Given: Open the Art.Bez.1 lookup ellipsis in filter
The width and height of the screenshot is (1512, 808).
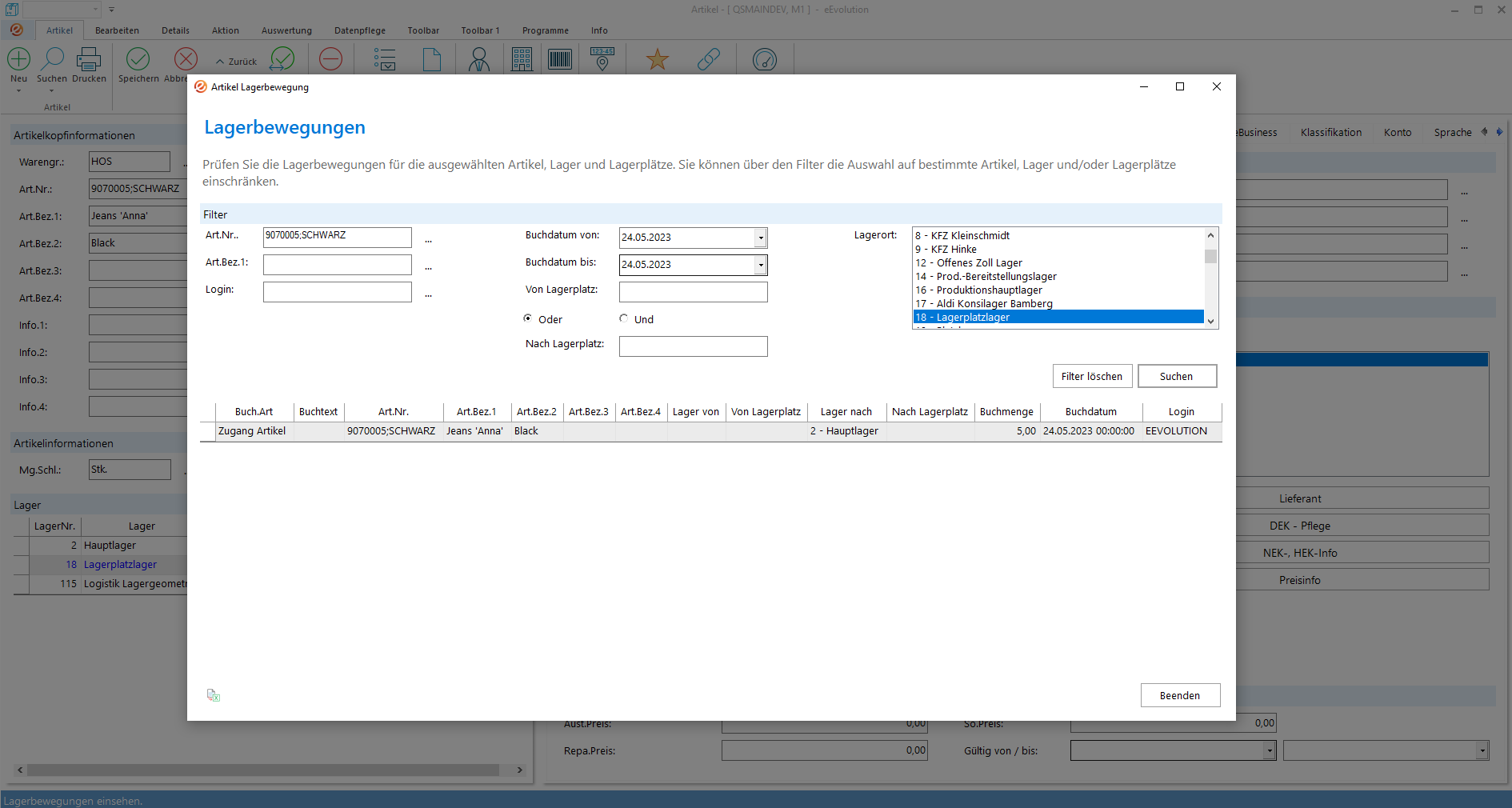Looking at the screenshot, I should (429, 267).
